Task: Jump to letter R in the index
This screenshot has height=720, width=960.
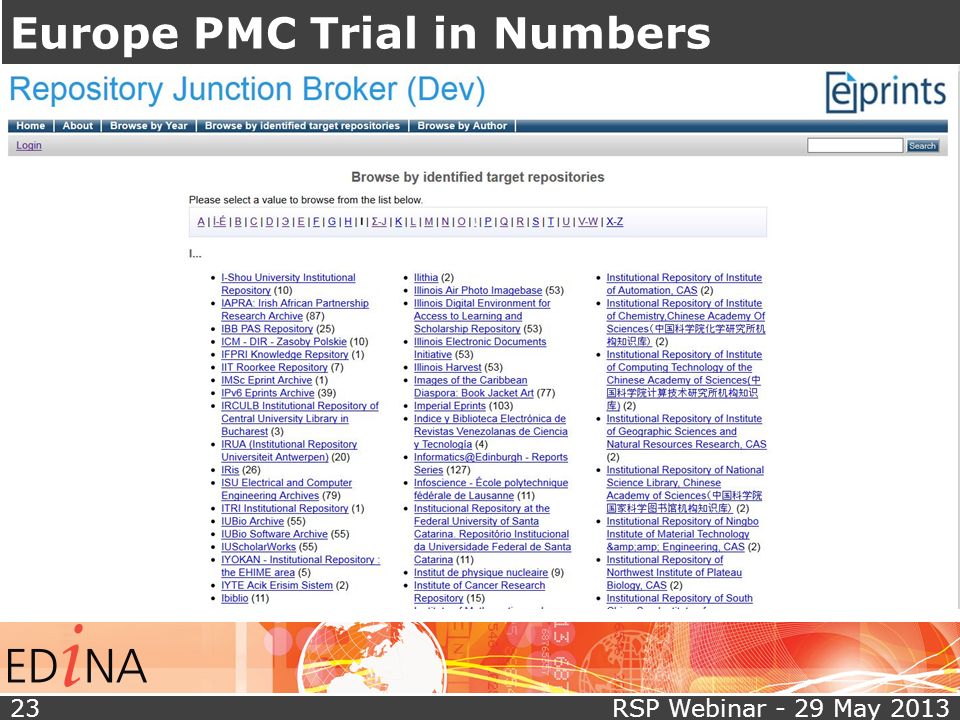Action: (x=520, y=222)
